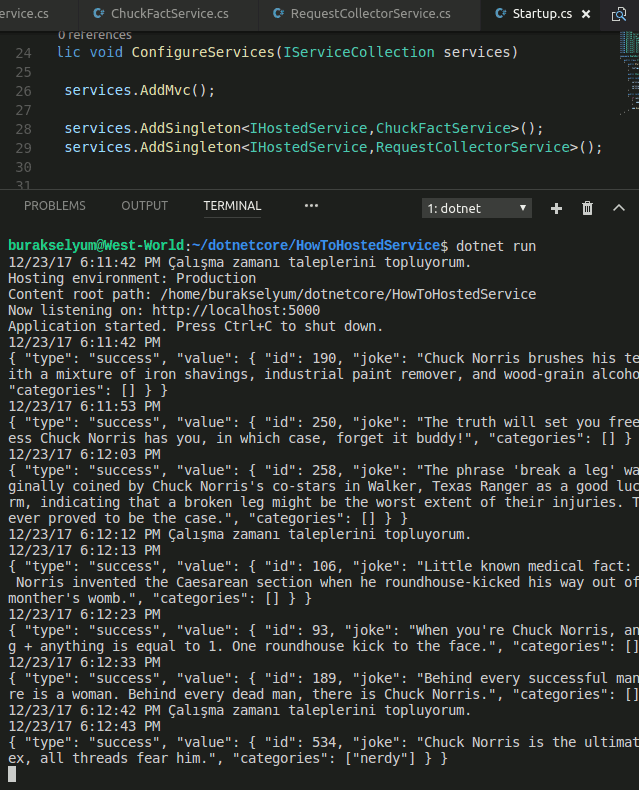
Task: Switch to the PROBLEMS panel tab
Action: pyautogui.click(x=55, y=206)
